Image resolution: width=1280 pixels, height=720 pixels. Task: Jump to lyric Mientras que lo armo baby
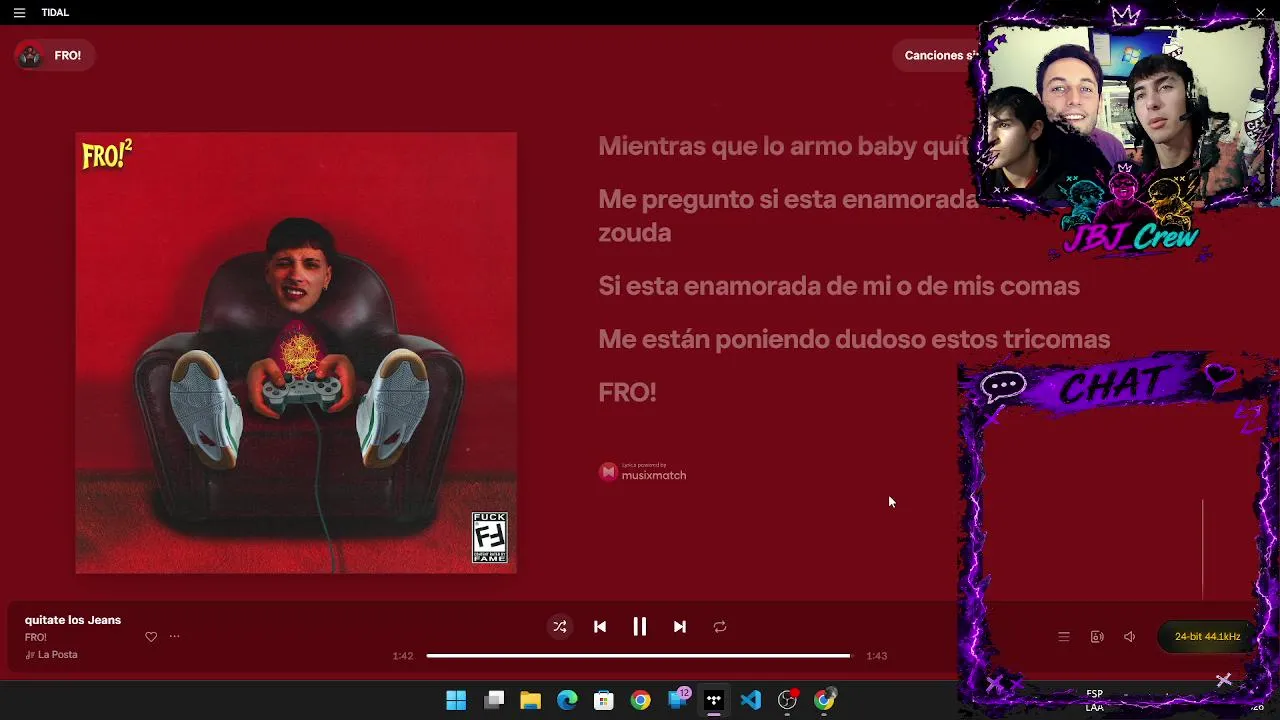point(784,146)
